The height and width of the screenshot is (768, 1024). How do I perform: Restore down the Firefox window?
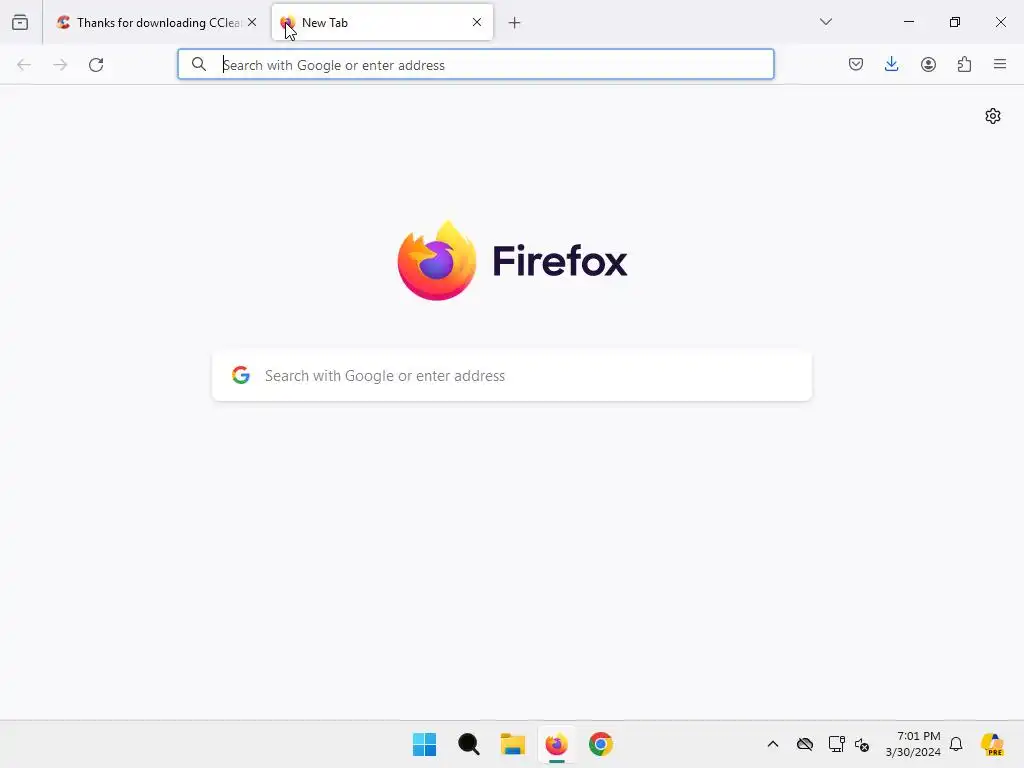[x=955, y=22]
